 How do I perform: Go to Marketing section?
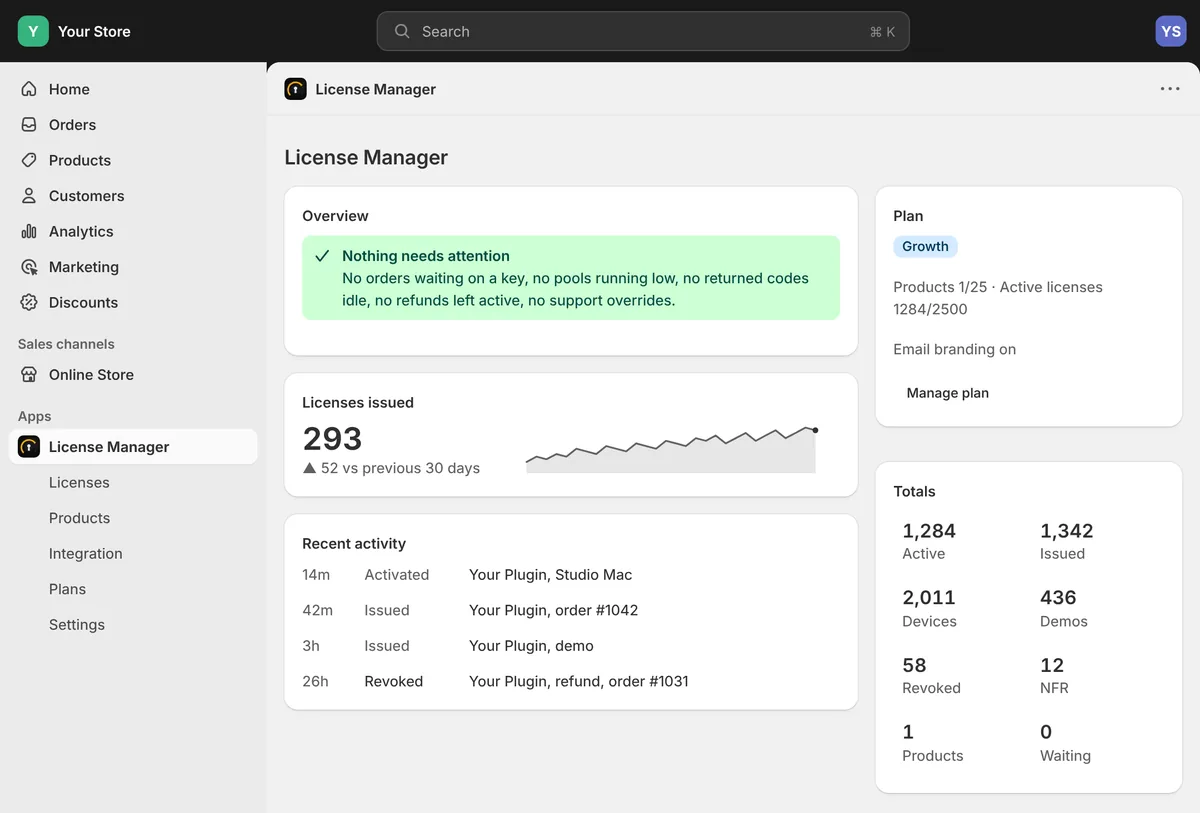[x=133, y=267]
